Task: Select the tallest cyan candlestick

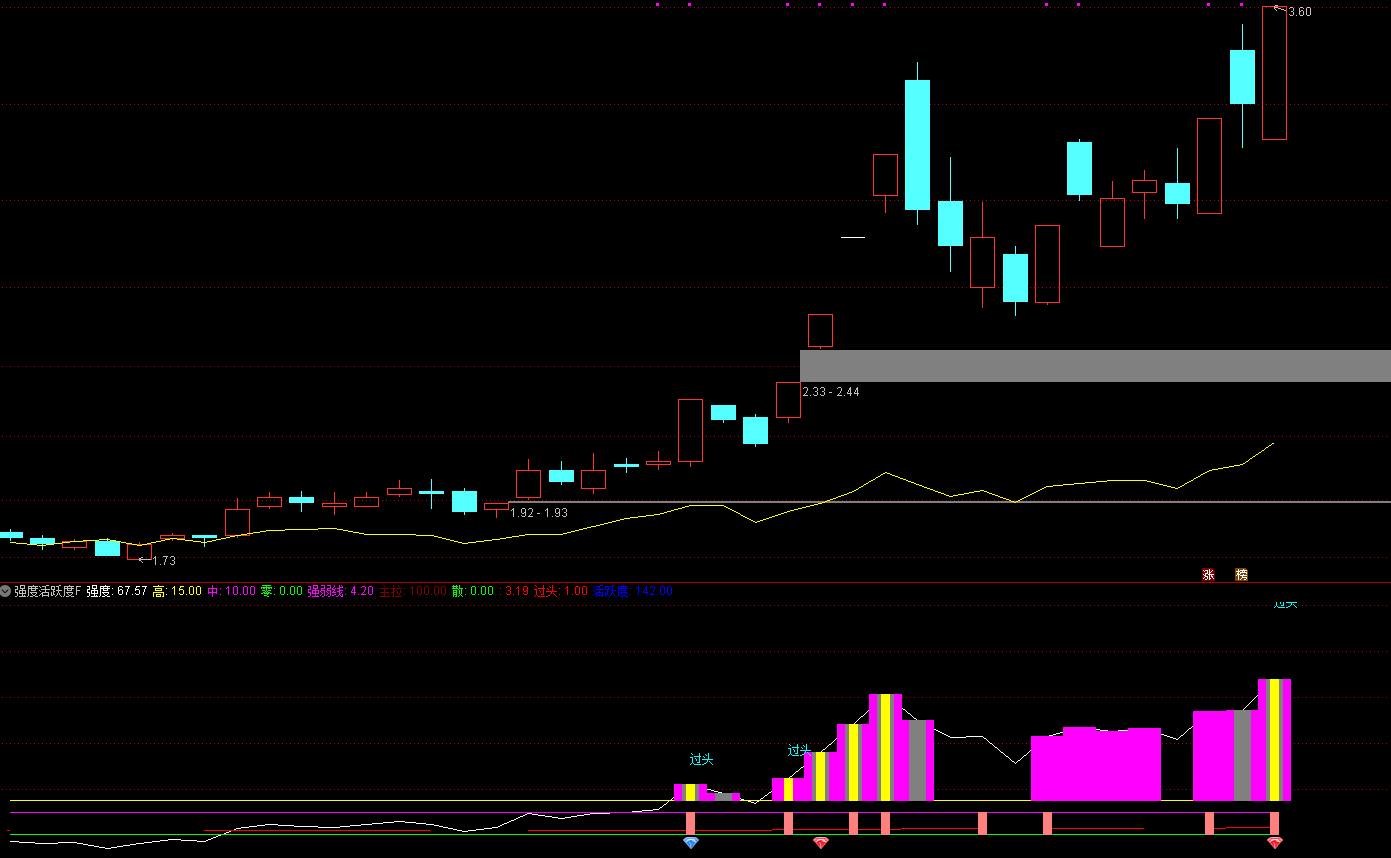Action: 917,145
